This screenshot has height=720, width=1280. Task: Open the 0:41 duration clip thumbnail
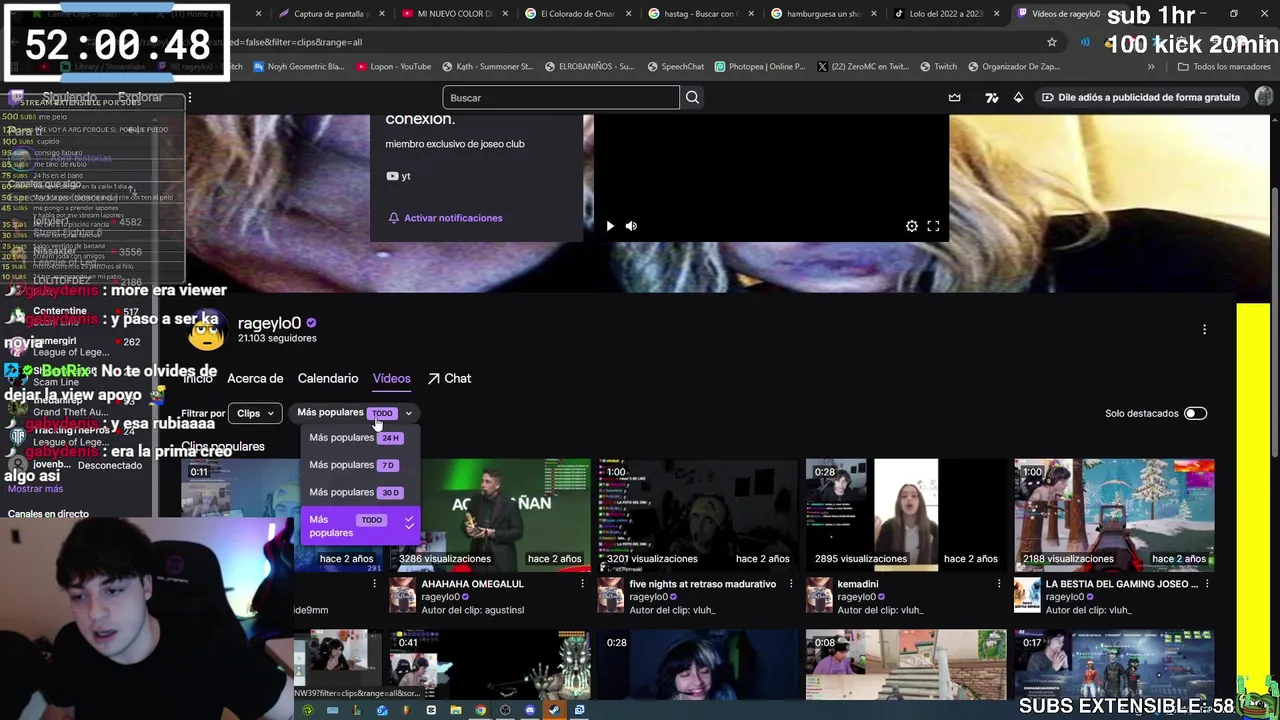click(490, 665)
